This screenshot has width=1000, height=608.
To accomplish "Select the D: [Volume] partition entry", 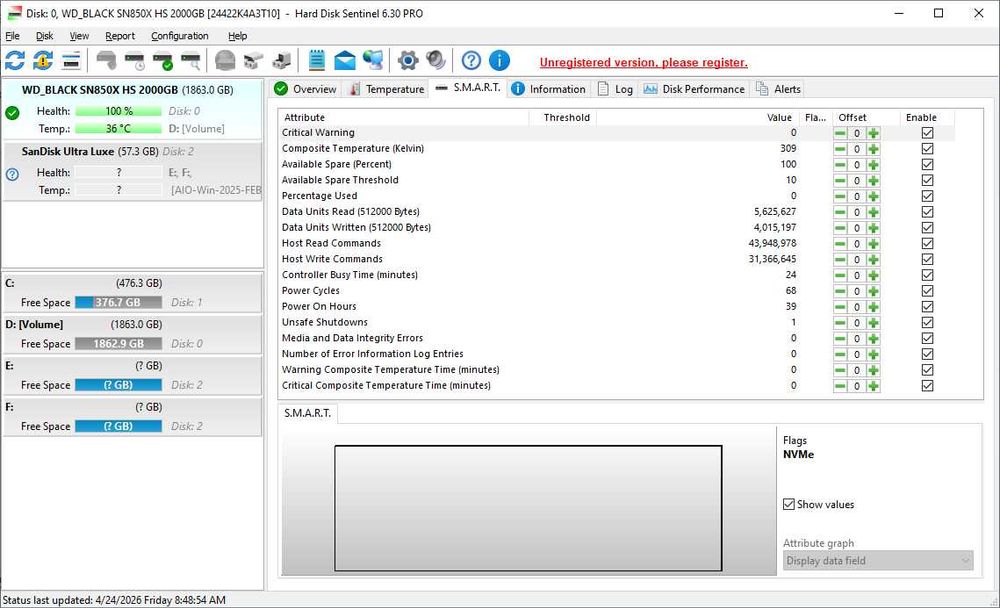I will tap(133, 334).
